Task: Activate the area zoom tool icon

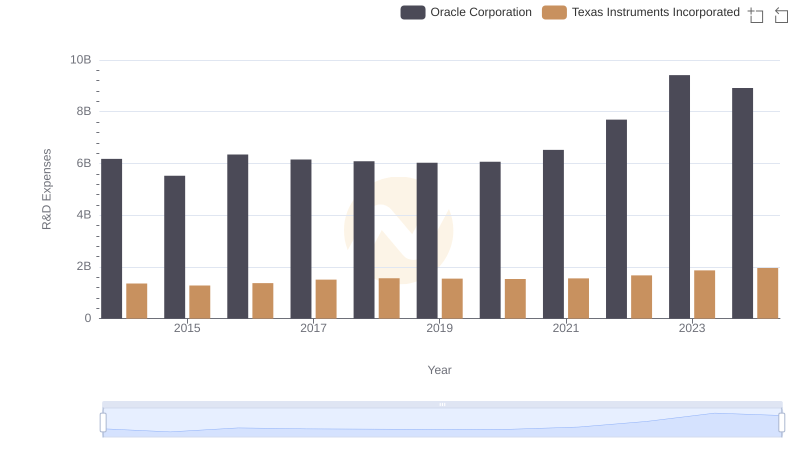Action: [756, 15]
